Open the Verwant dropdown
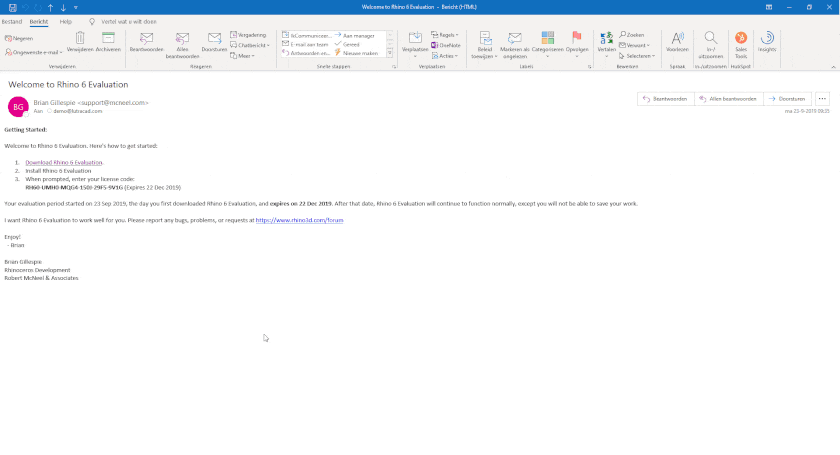This screenshot has height=455, width=840. coord(635,46)
